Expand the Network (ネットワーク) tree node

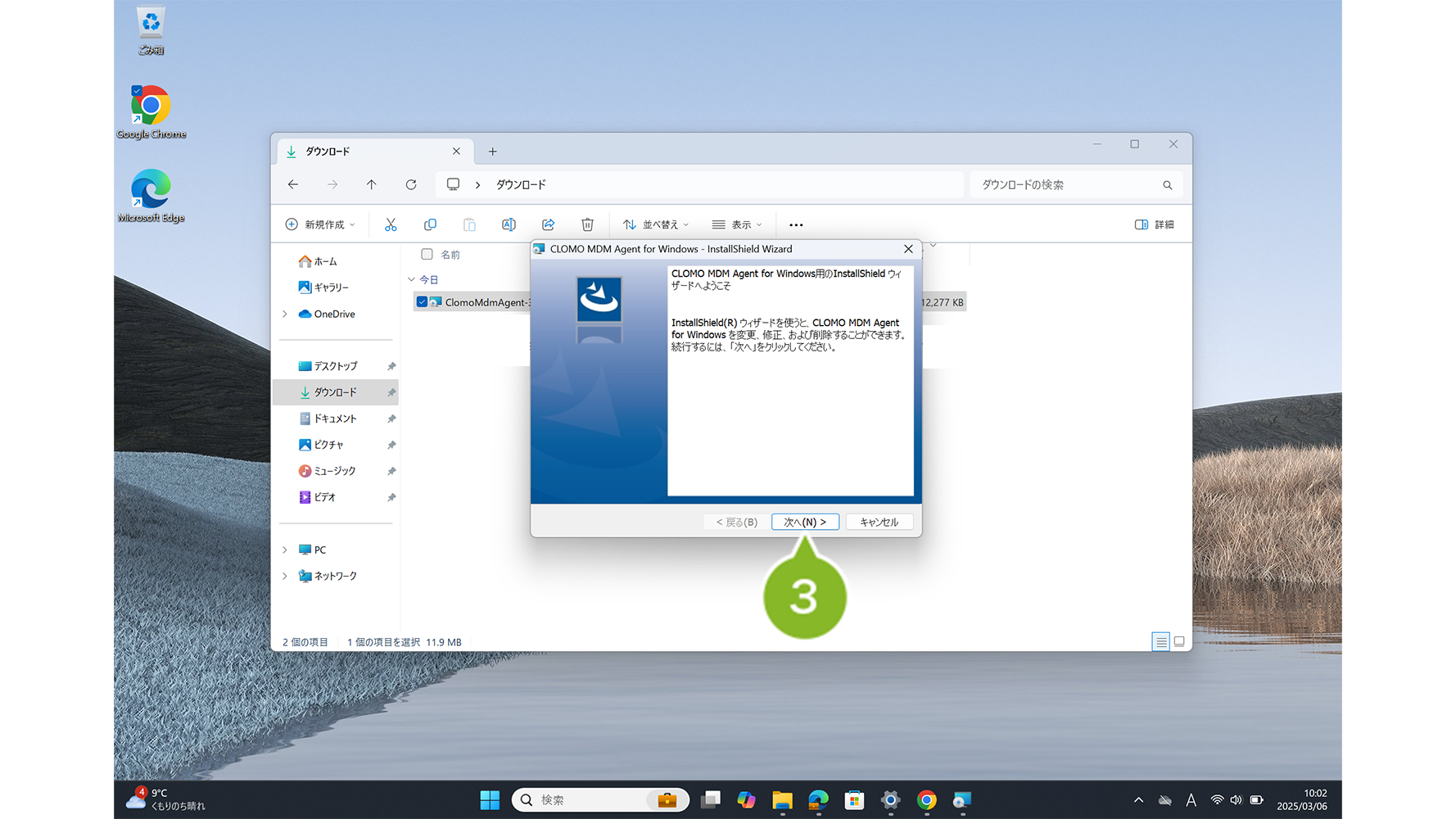click(x=284, y=576)
